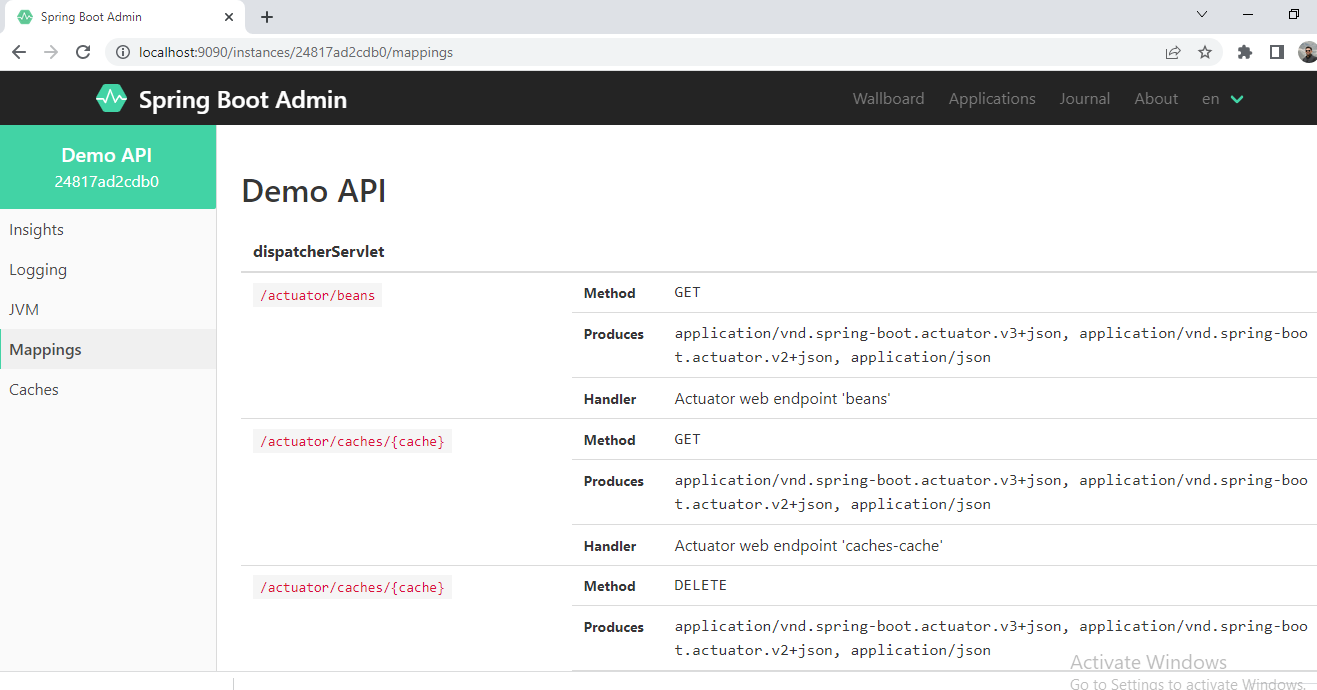
Task: View site information icon beside the URL
Action: (x=122, y=52)
